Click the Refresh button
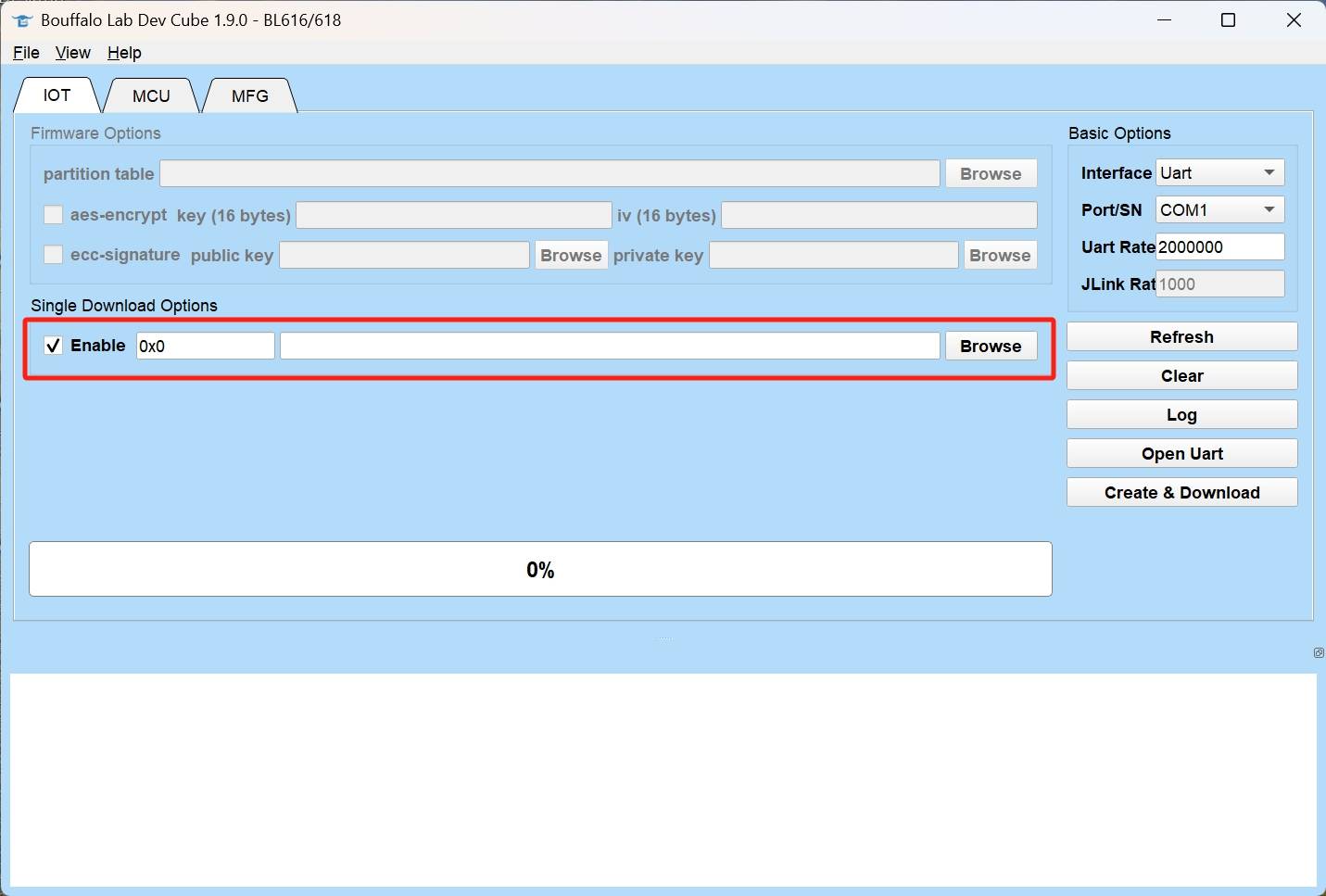 (1181, 337)
